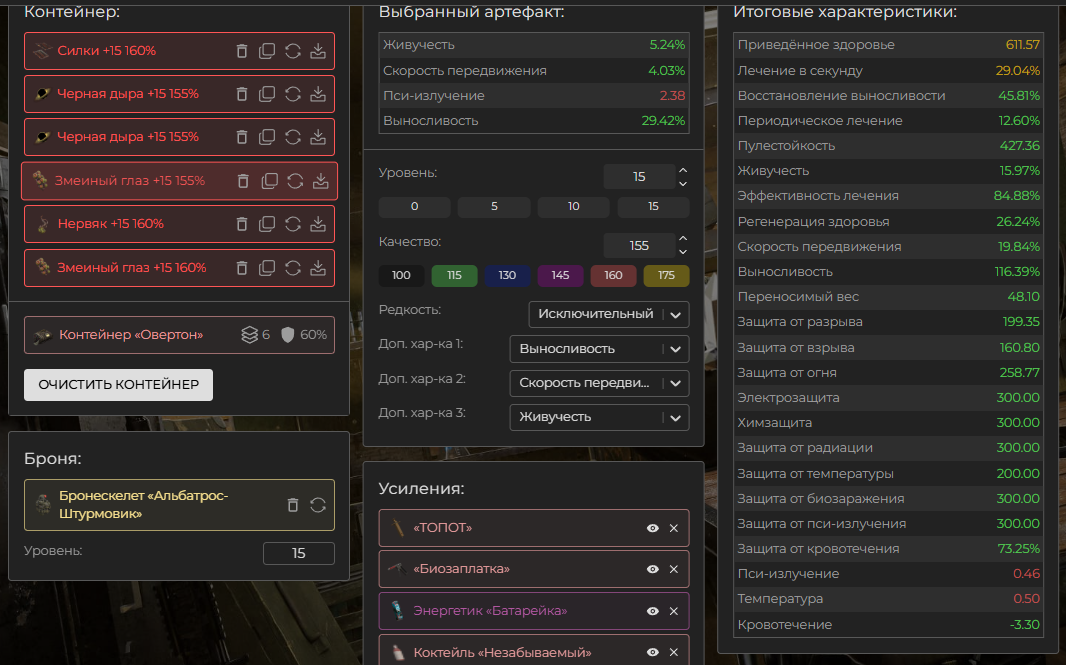Replace the Альбатрос-Штурмовик armor using refresh icon
Image resolution: width=1066 pixels, height=665 pixels.
(x=318, y=505)
